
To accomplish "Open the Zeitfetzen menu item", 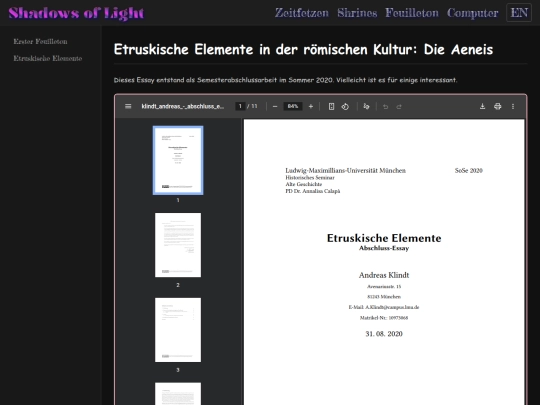I will 302,13.
